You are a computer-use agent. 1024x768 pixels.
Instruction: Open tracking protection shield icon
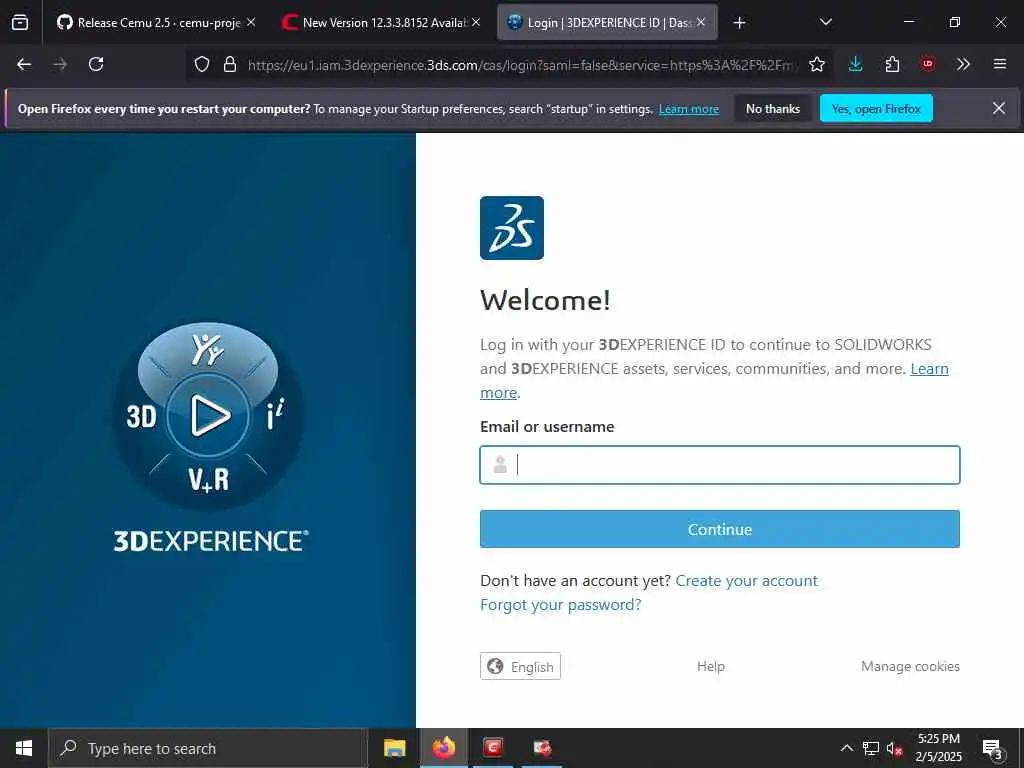point(202,64)
